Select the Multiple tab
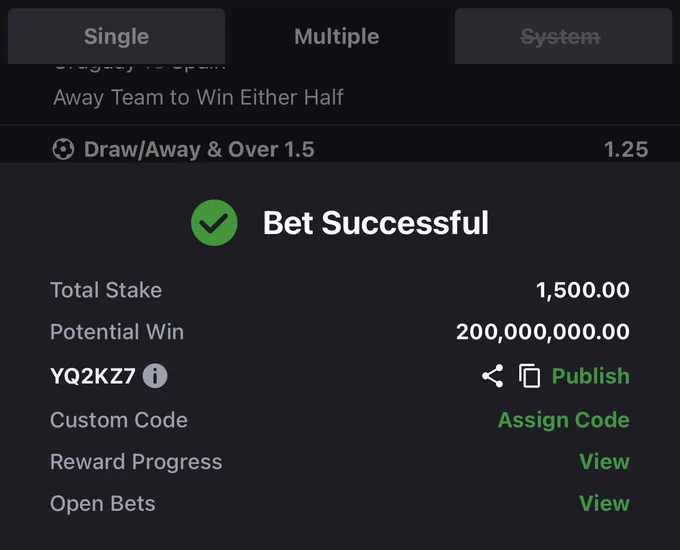This screenshot has height=550, width=680. point(337,36)
